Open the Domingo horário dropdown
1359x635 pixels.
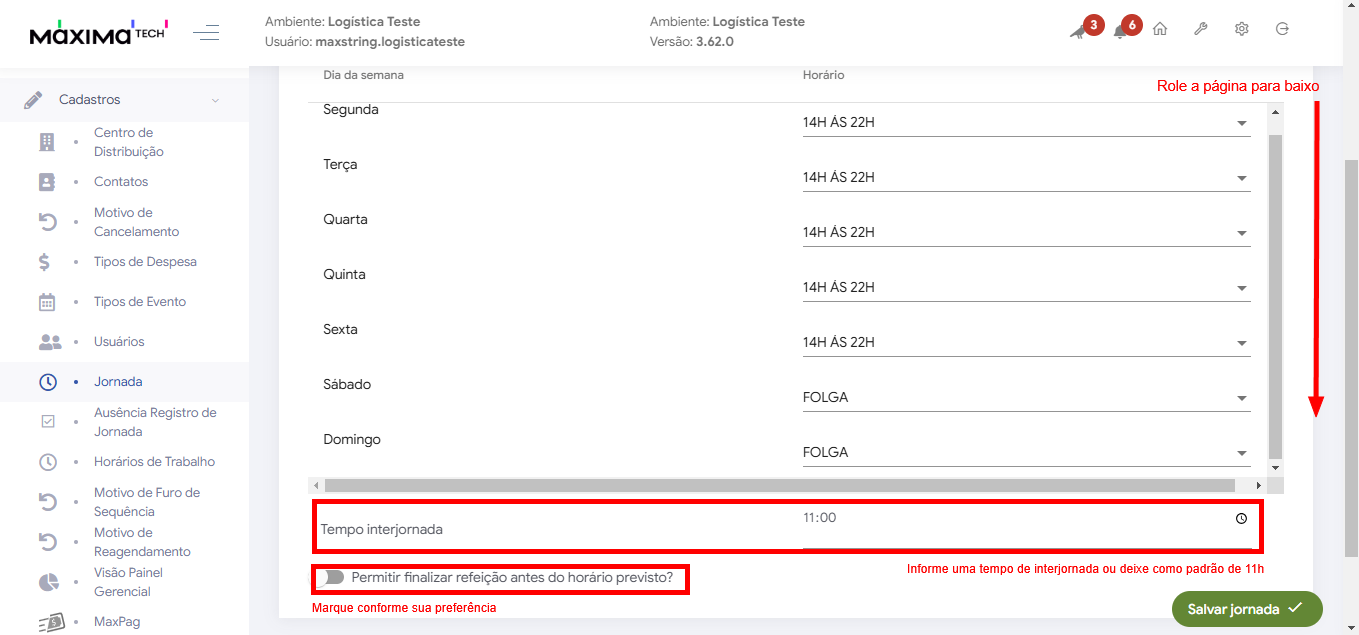coord(1026,453)
